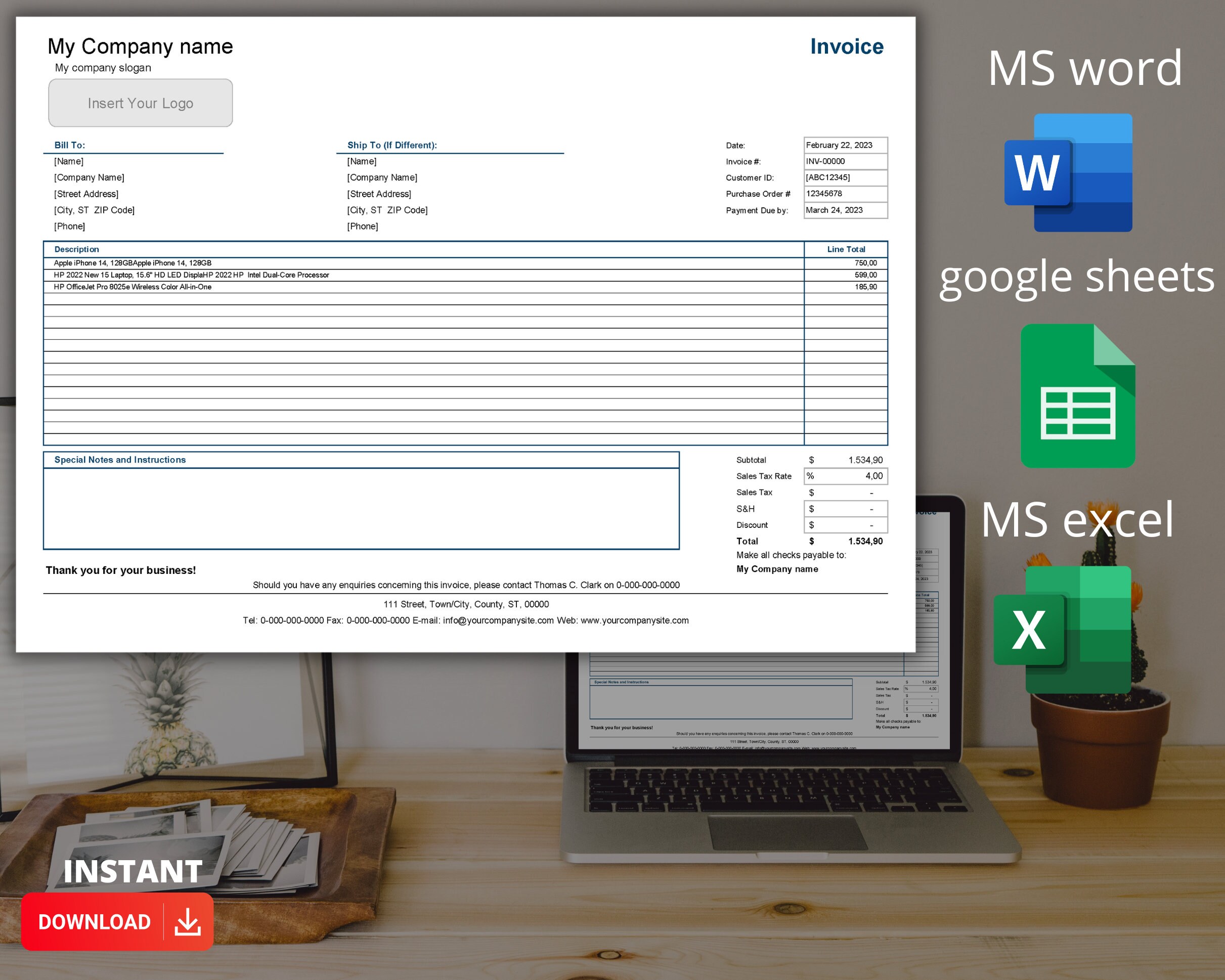1225x980 pixels.
Task: Click the Sales Tax Rate percentage field
Action: 845,476
